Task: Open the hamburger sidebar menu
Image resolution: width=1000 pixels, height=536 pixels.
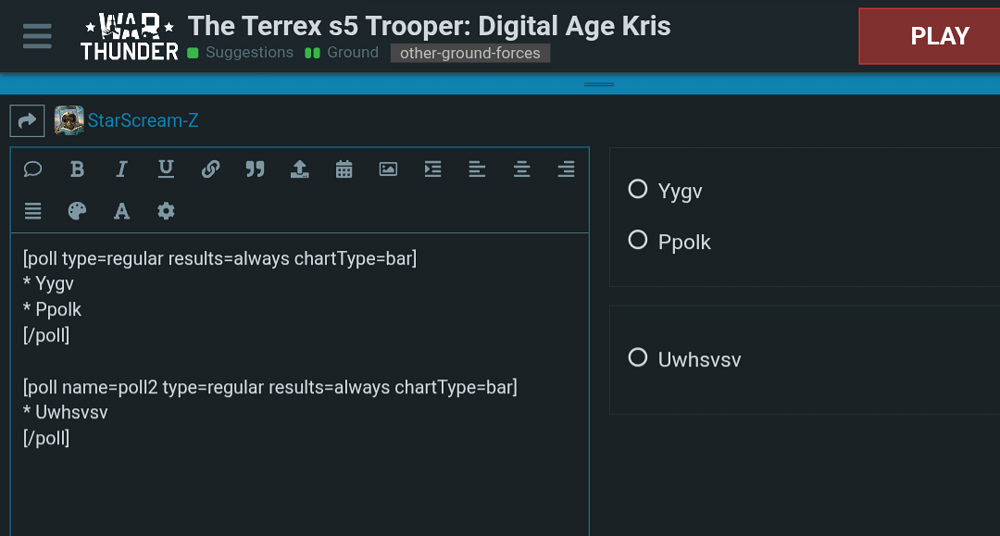Action: [37, 36]
